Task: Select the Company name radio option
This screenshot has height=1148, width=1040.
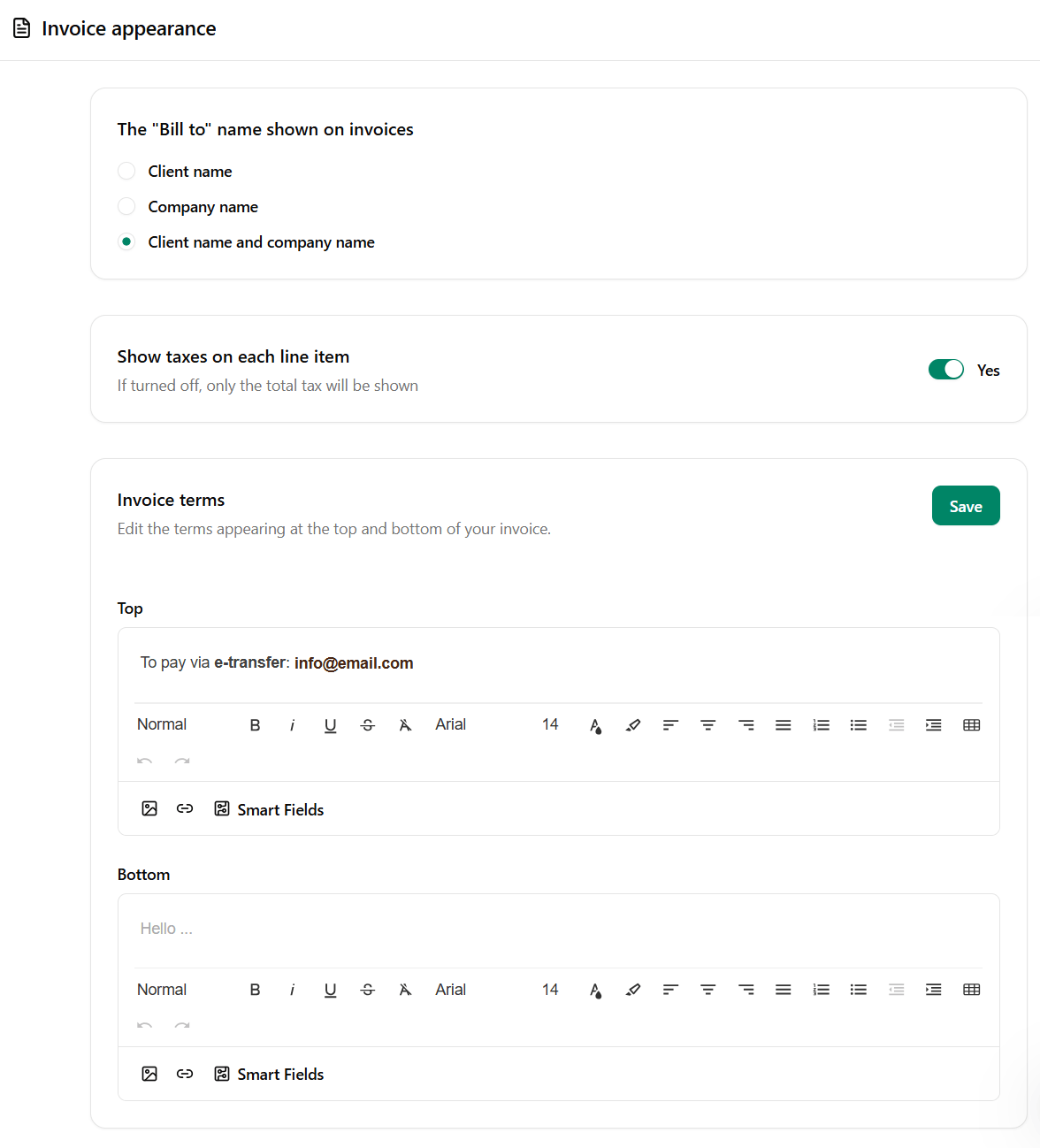Action: pyautogui.click(x=126, y=206)
